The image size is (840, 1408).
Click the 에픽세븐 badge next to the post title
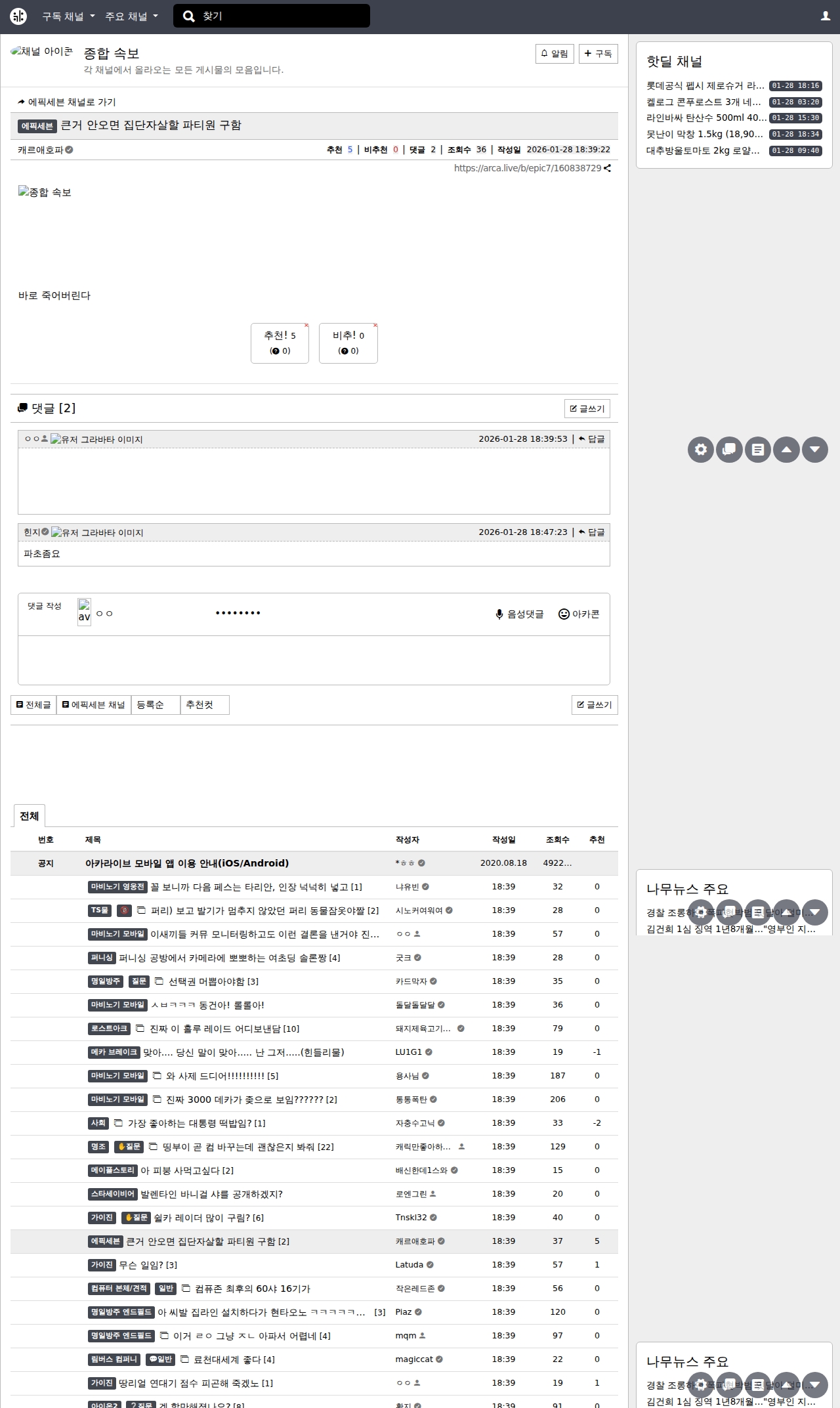point(37,126)
